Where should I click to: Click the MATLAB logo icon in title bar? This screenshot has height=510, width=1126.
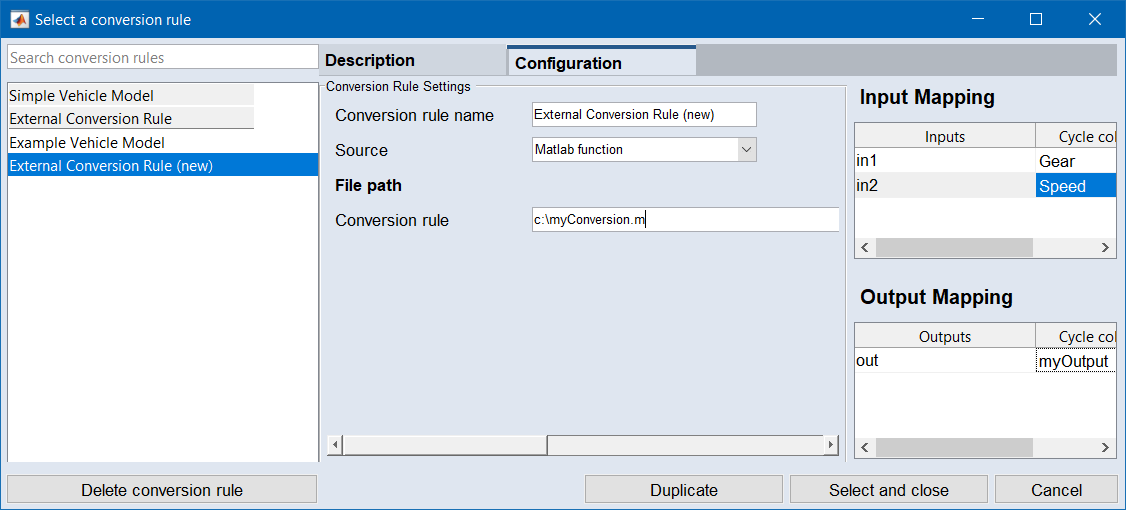(x=19, y=19)
